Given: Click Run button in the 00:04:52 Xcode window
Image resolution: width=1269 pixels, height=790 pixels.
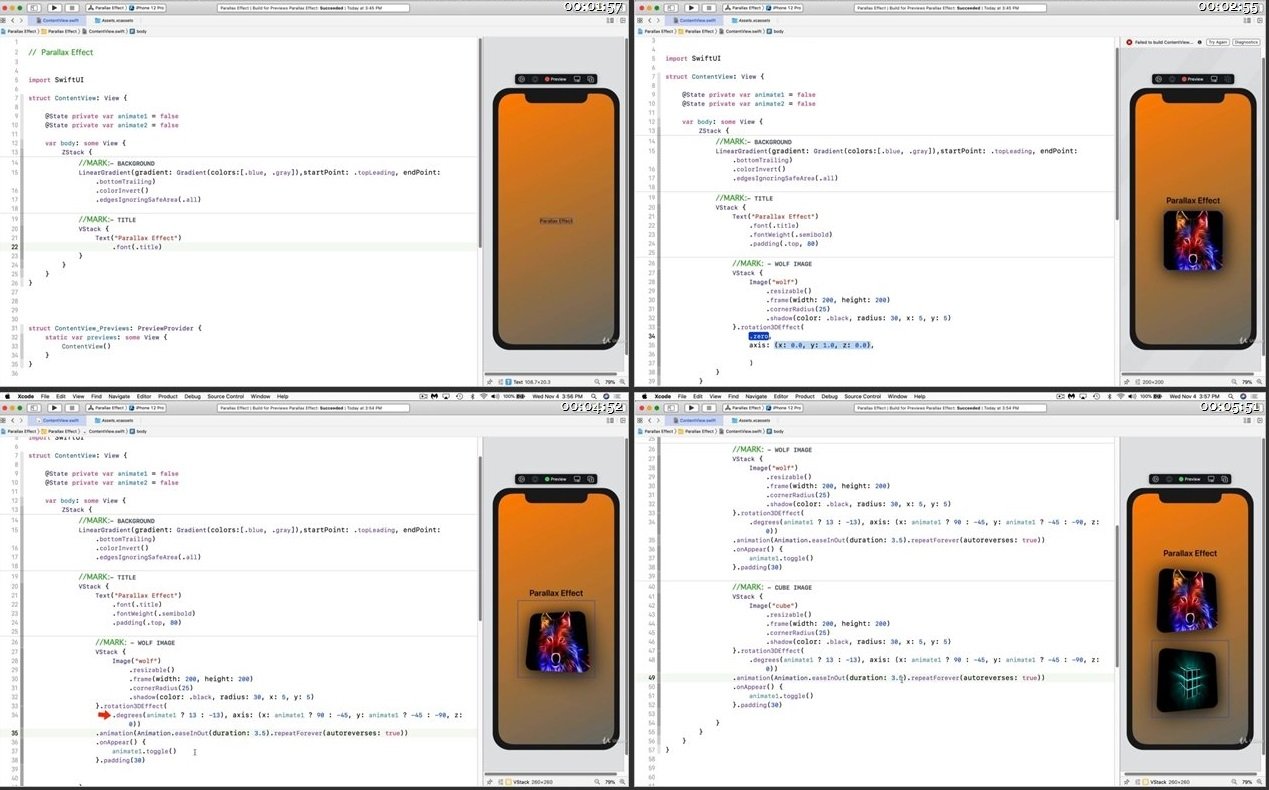Looking at the screenshot, I should coord(54,407).
